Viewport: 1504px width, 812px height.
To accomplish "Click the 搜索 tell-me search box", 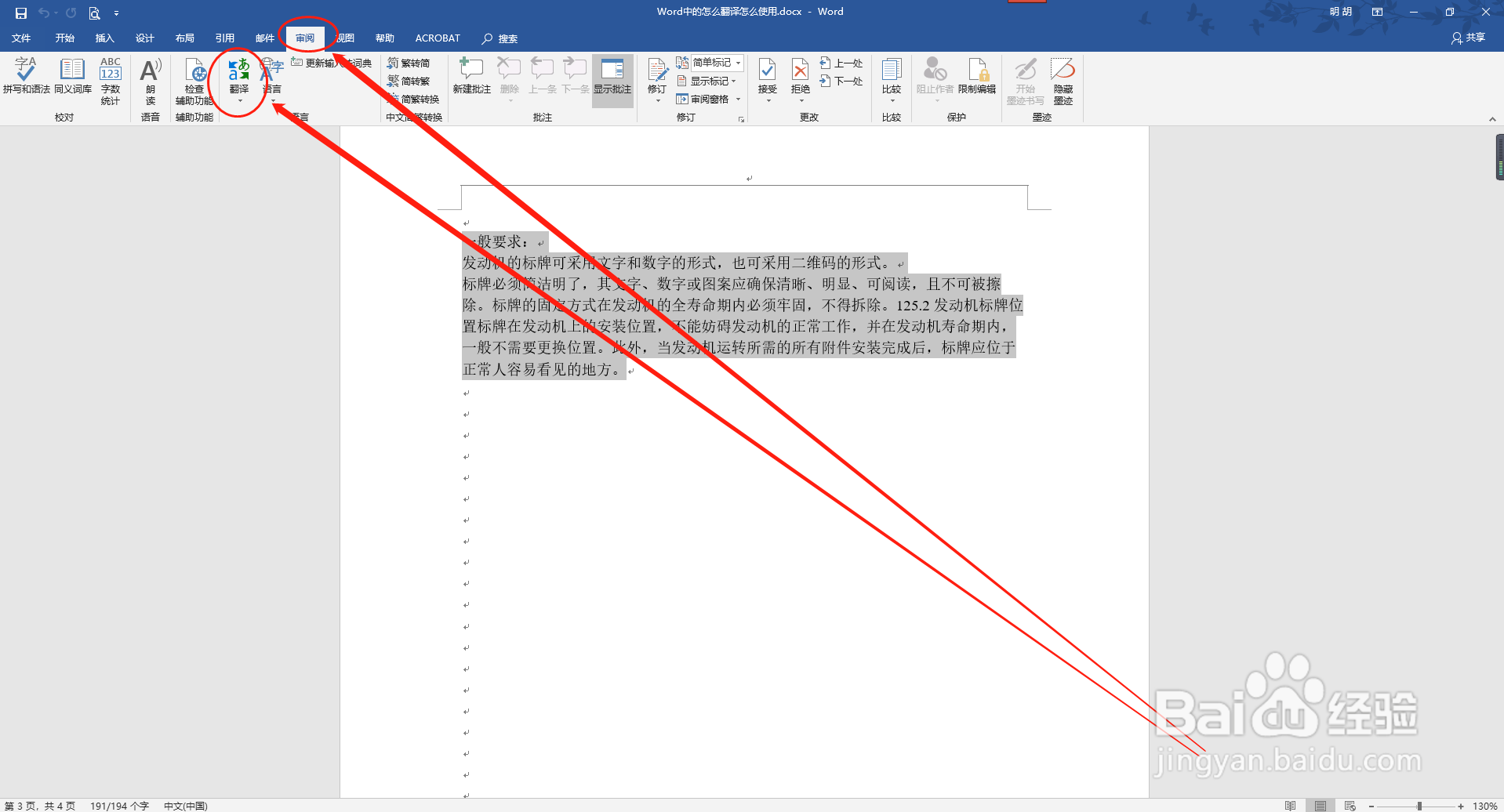I will point(500,38).
